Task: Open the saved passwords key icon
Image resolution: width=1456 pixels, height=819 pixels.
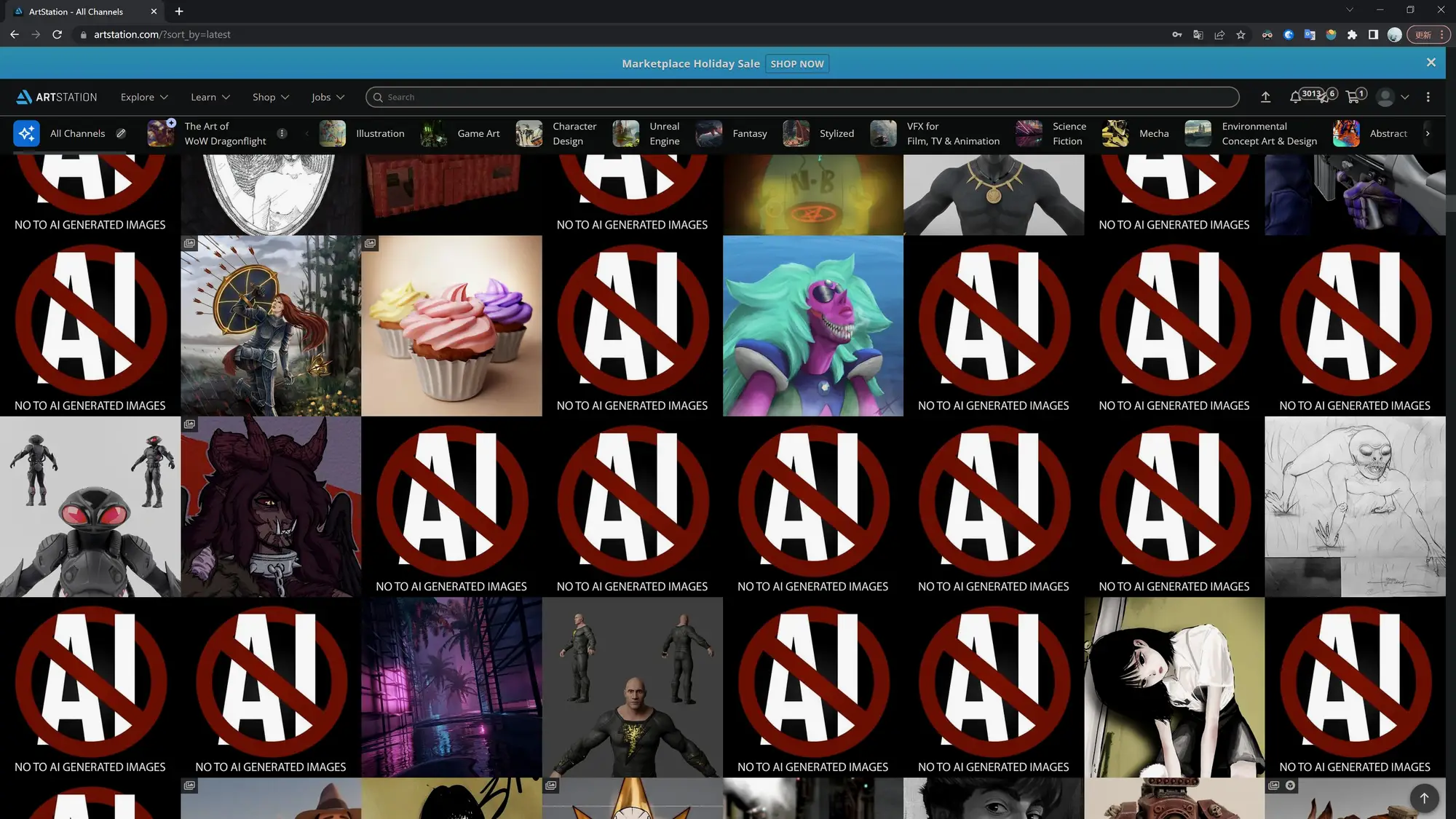Action: point(1177,34)
